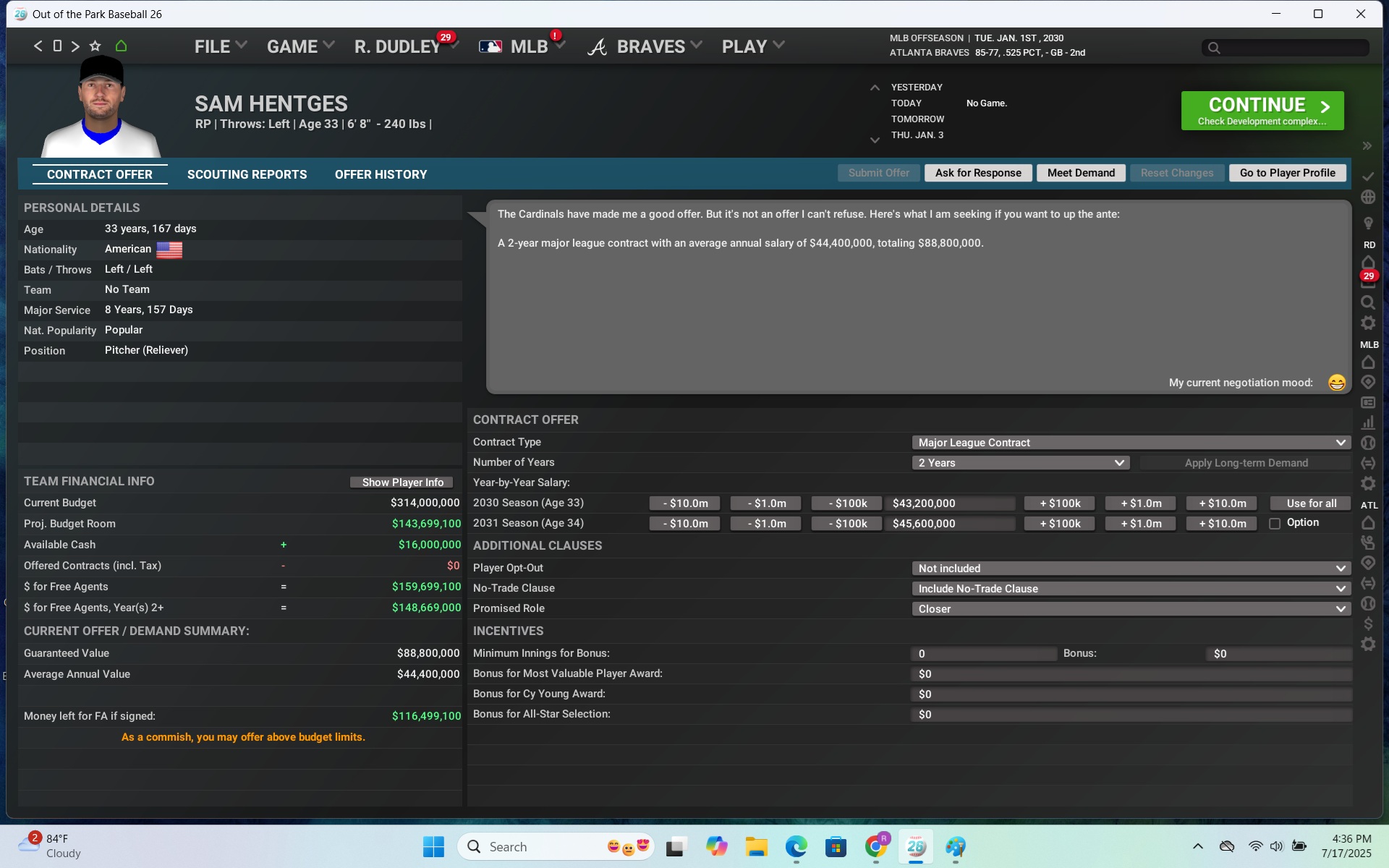Click the green Continue button

1262,111
